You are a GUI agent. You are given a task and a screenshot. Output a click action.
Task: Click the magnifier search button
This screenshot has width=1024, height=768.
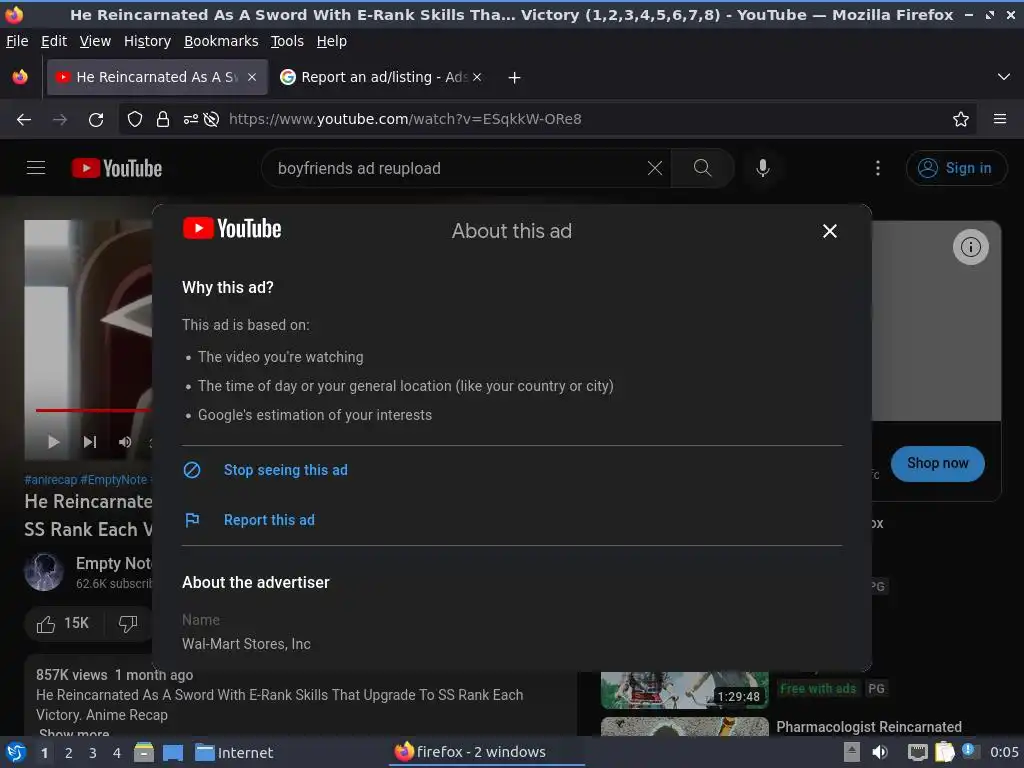pos(703,168)
